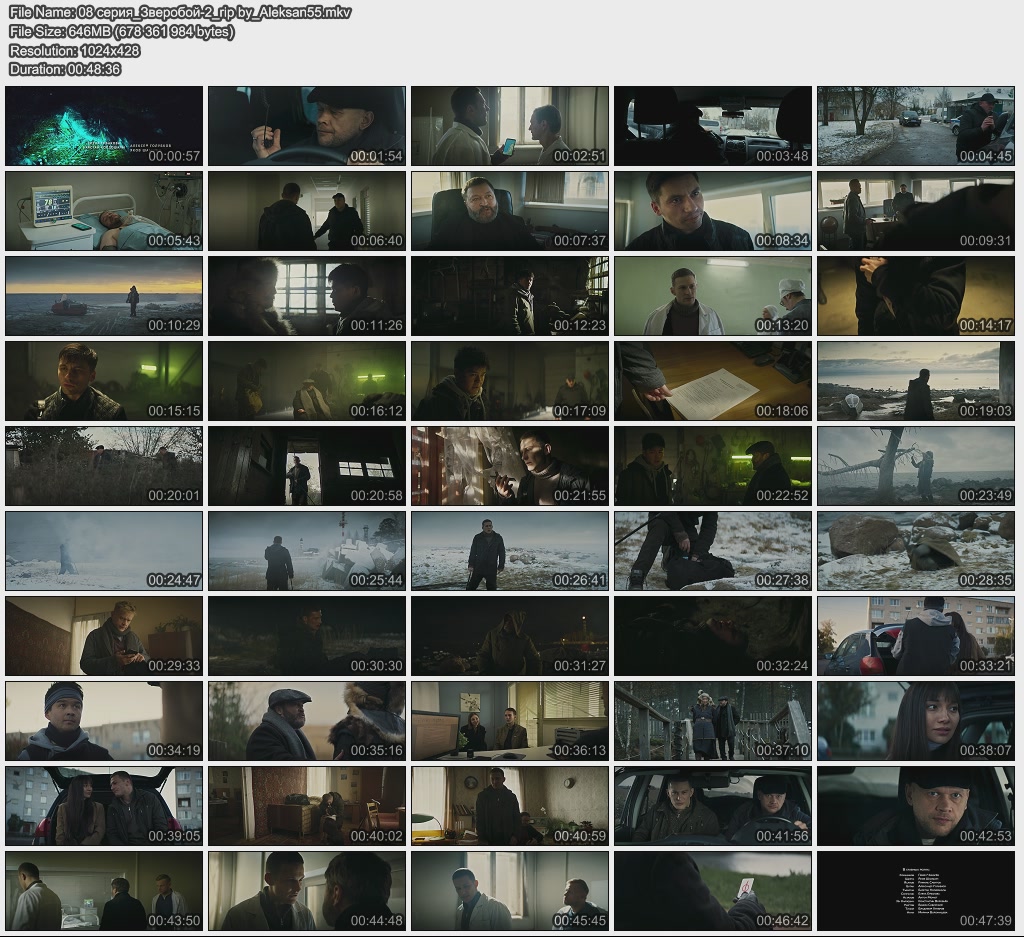Click the frame timestamped 00:35:16
1024x937 pixels.
pyautogui.click(x=307, y=721)
